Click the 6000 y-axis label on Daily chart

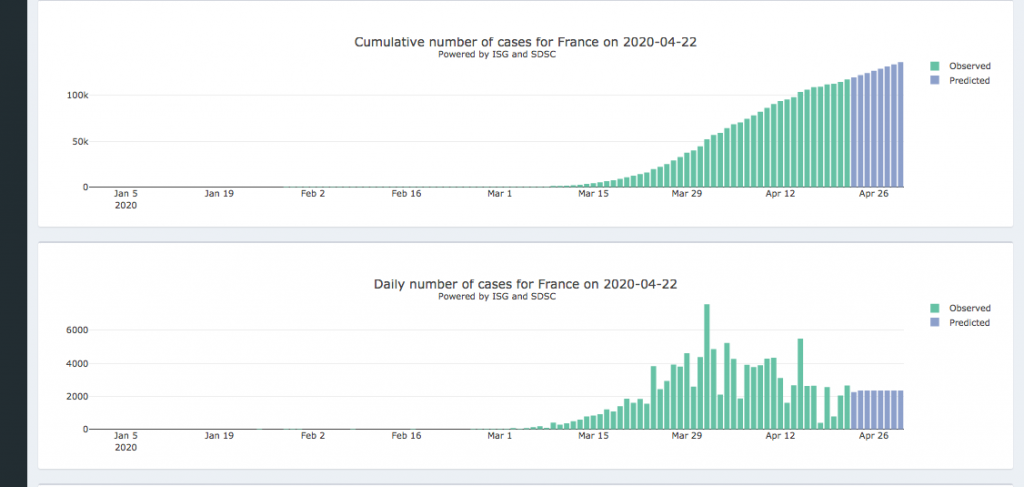tap(78, 330)
